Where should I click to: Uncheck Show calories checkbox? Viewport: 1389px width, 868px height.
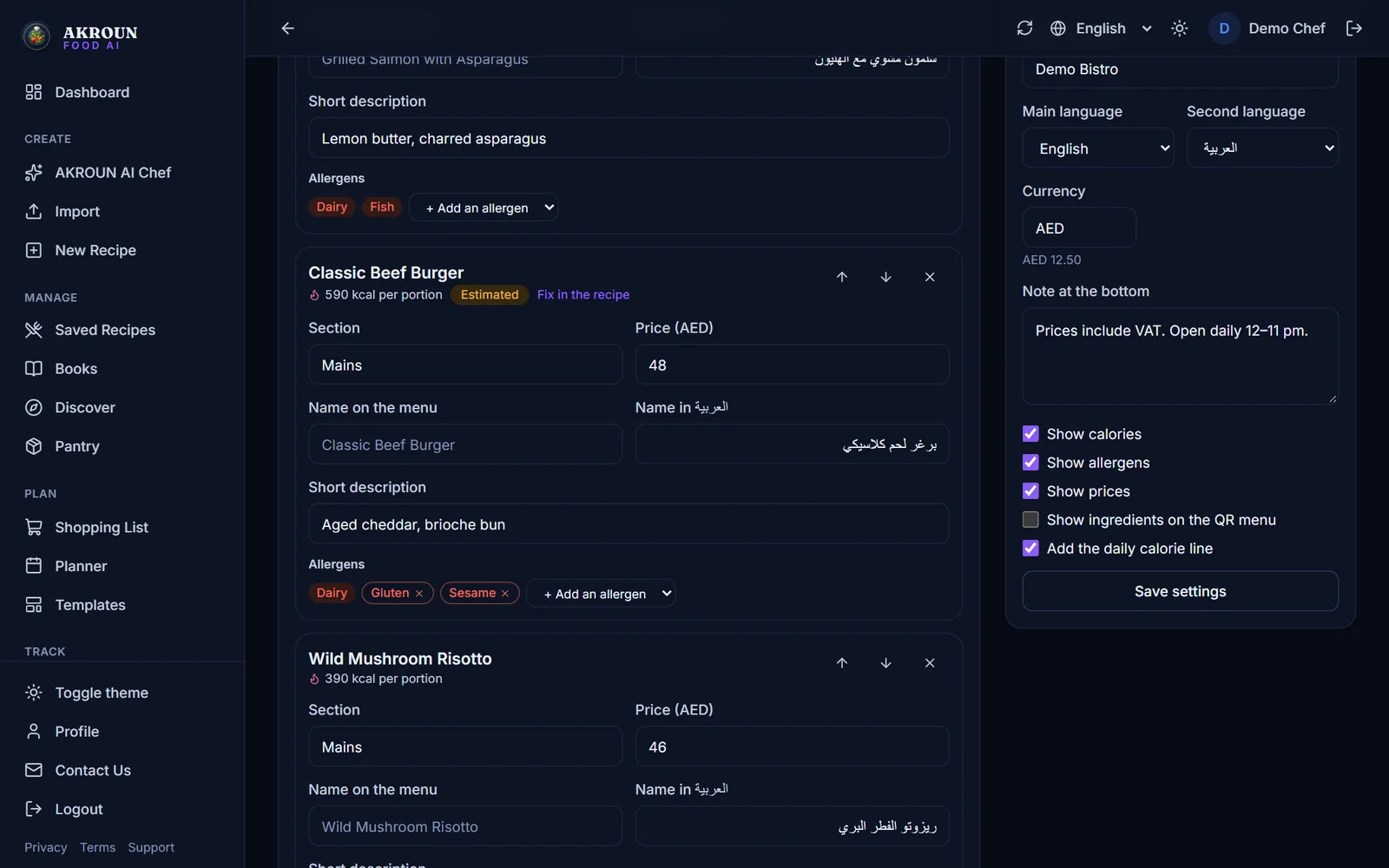tap(1030, 434)
